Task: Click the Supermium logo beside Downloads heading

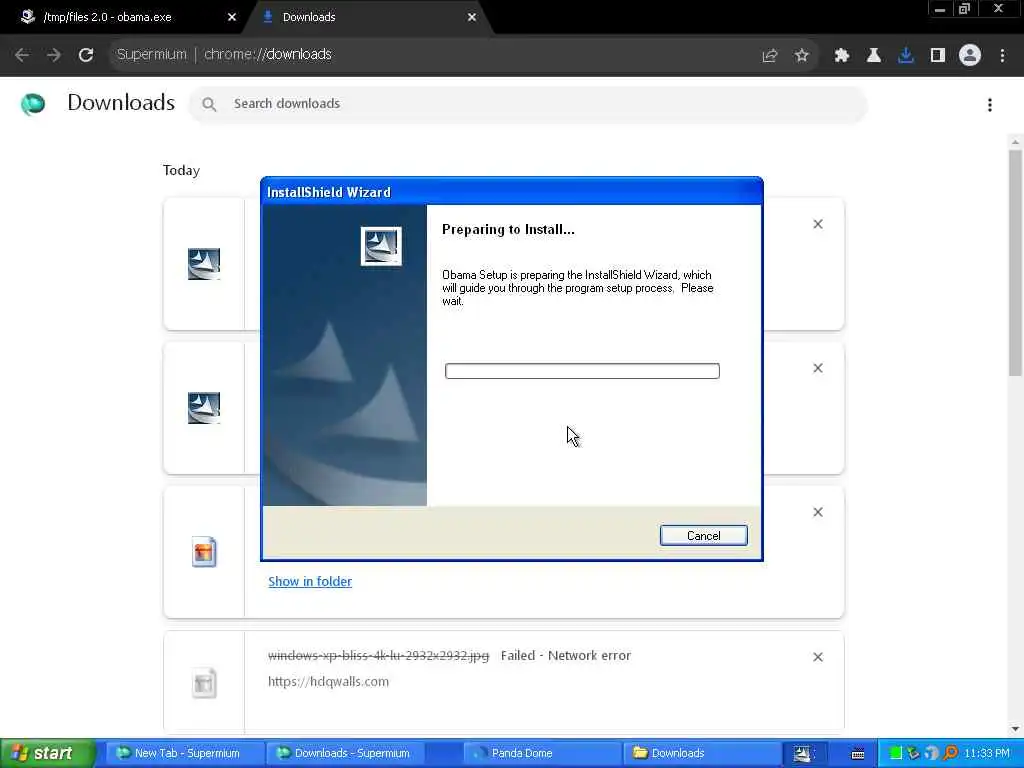Action: click(33, 104)
